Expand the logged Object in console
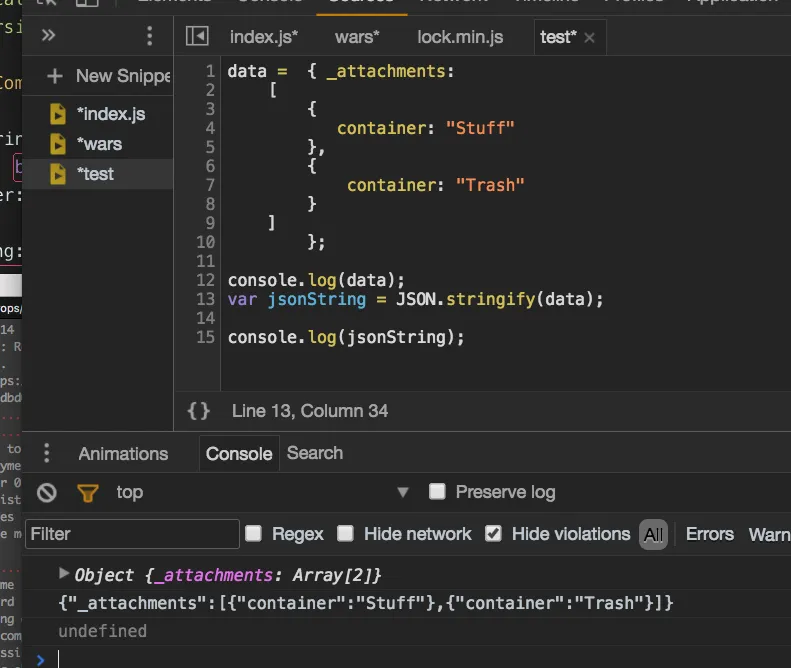 (65, 574)
